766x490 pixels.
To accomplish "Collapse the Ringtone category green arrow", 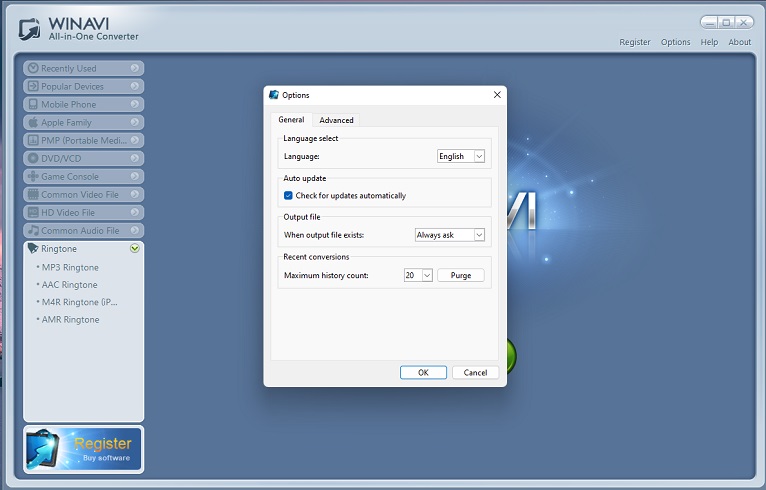I will click(x=135, y=248).
